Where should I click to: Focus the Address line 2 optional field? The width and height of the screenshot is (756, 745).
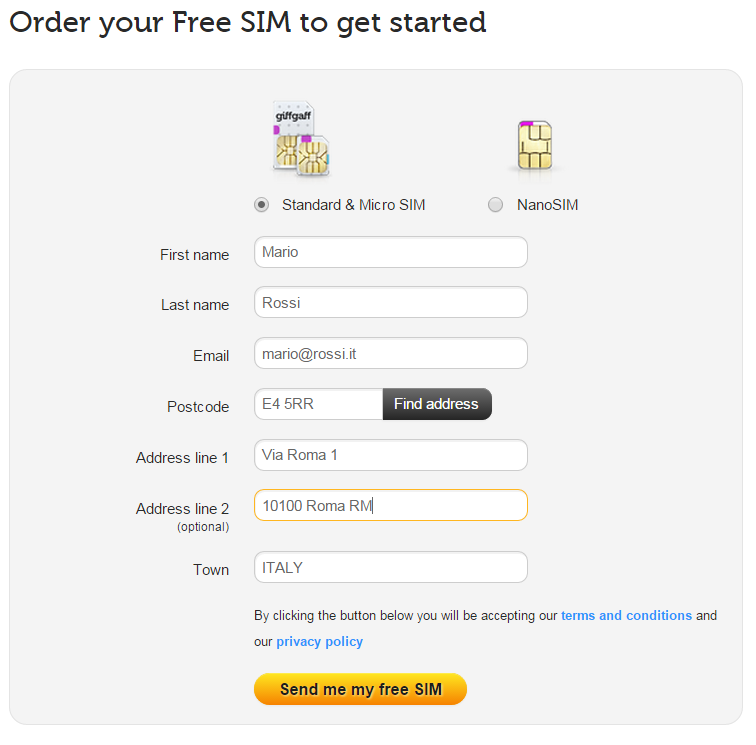[x=390, y=505]
